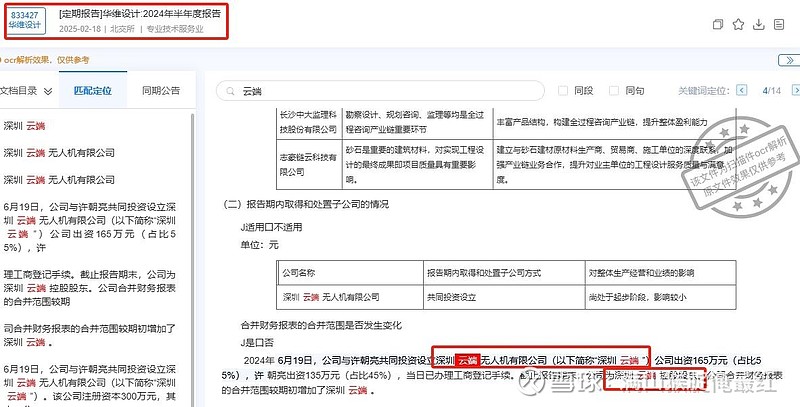Click the 北交所 exchange label
This screenshot has width=800, height=407.
coord(121,29)
